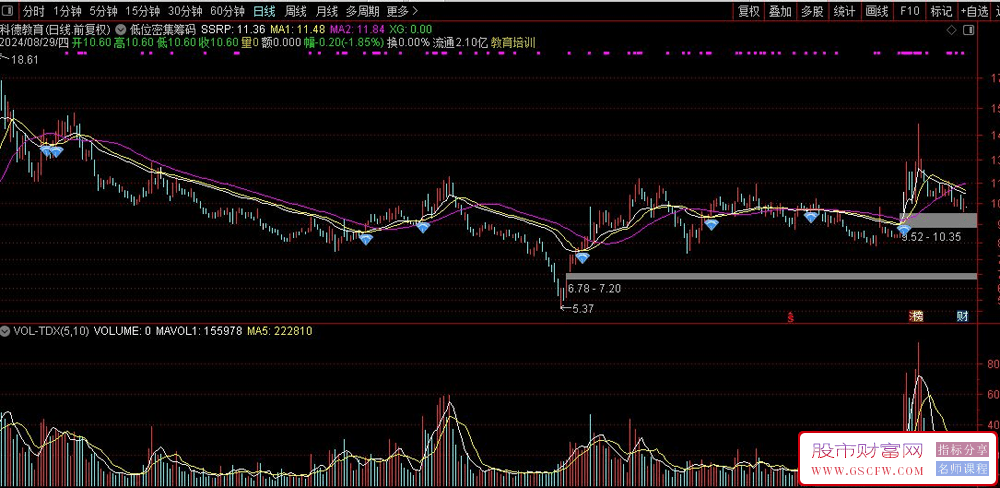This screenshot has height=488, width=1000.
Task: Open the F10 company info button
Action: [x=909, y=11]
